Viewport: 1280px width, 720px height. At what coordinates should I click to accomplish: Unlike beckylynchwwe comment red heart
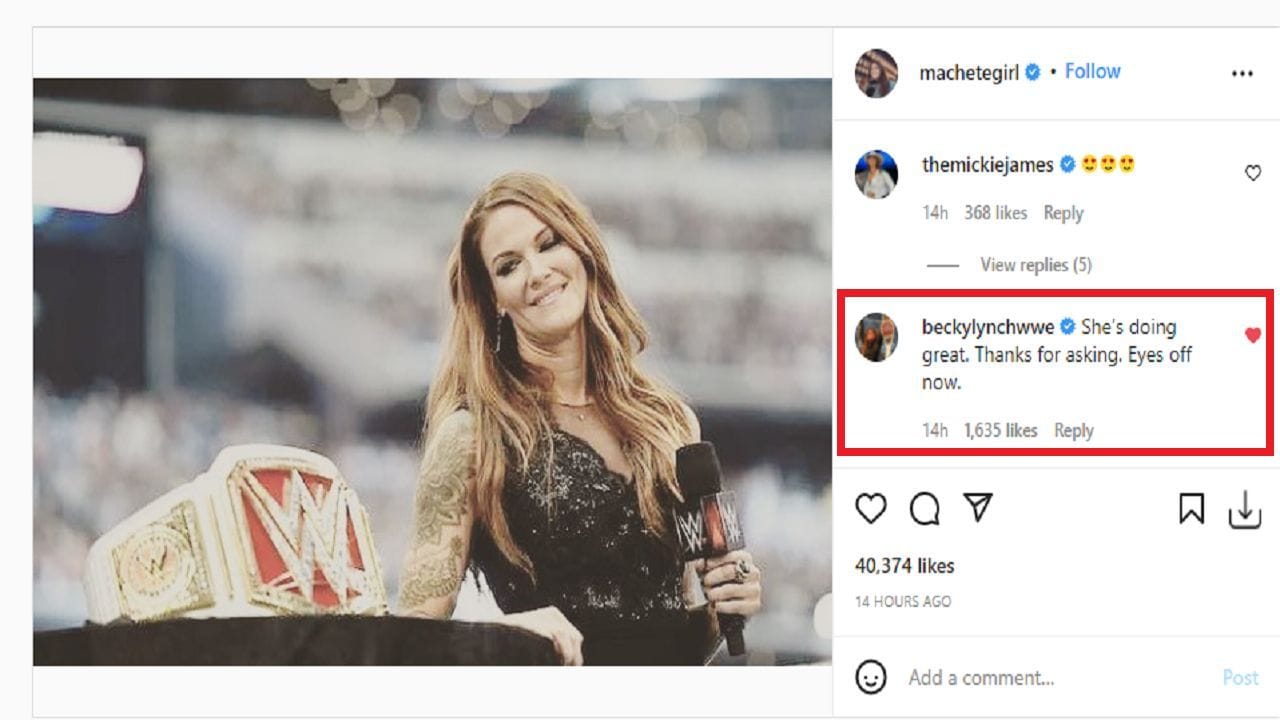(x=1252, y=335)
